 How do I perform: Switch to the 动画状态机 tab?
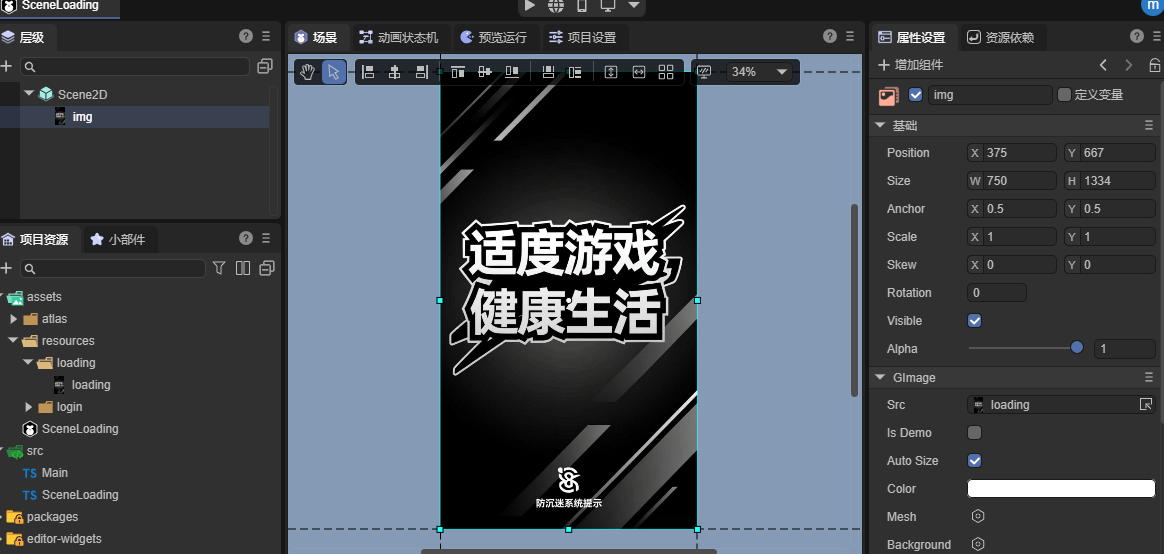pos(398,38)
